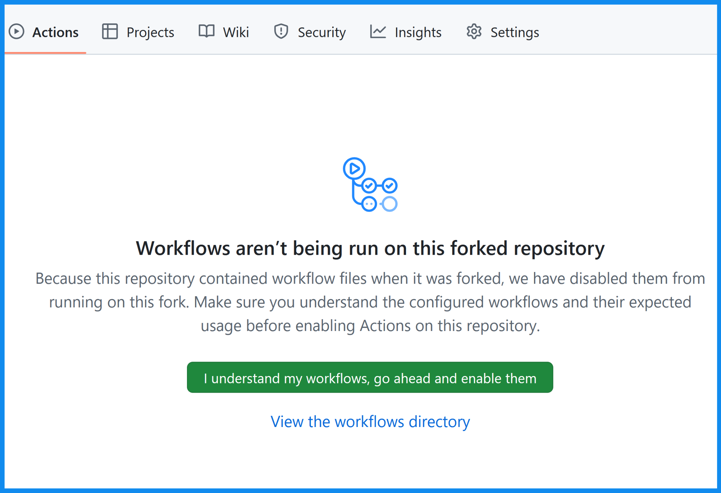This screenshot has width=721, height=493.
Task: Click the 'Workflows aren't being run' heading
Action: pos(370,248)
